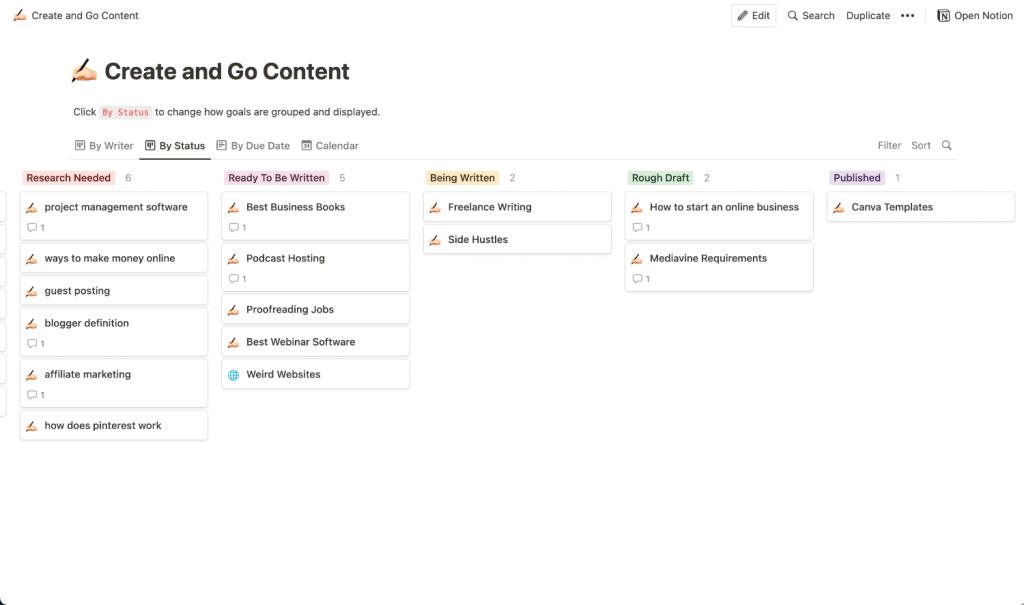Switch to the By Due Date view
This screenshot has height=605, width=1024.
click(260, 145)
